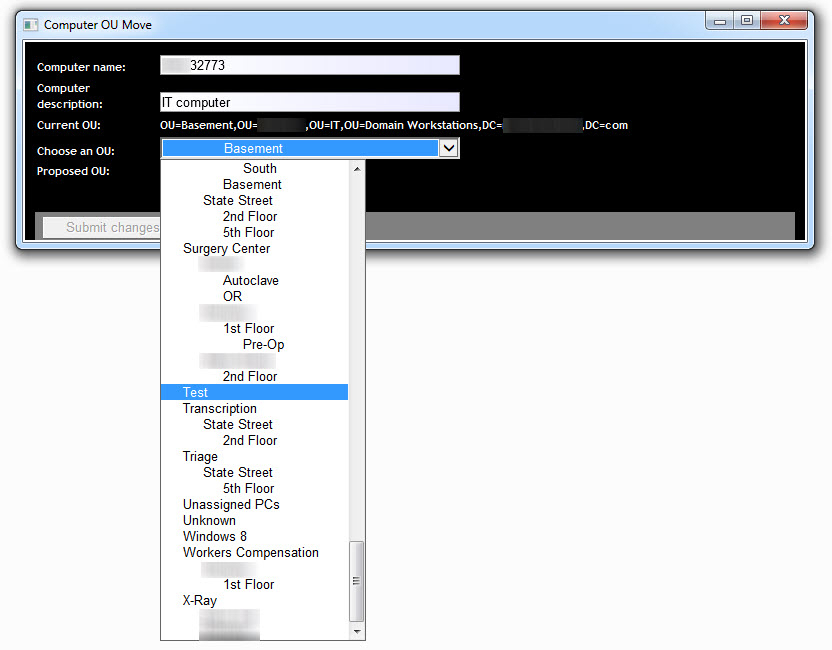The image size is (832, 650).
Task: Click the Computer OU Move title bar icon
Action: click(x=29, y=24)
